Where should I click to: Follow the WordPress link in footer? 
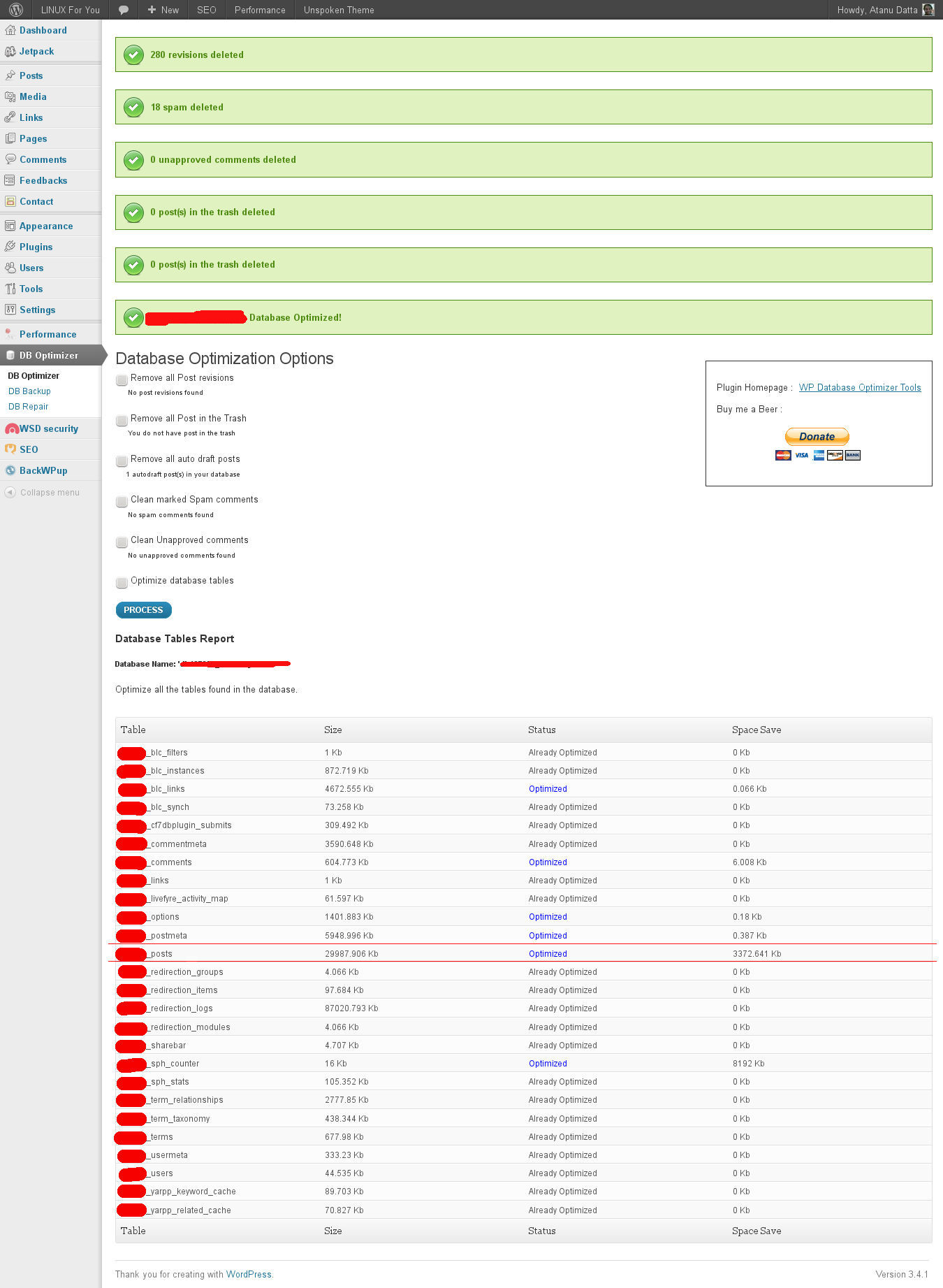click(x=249, y=1274)
